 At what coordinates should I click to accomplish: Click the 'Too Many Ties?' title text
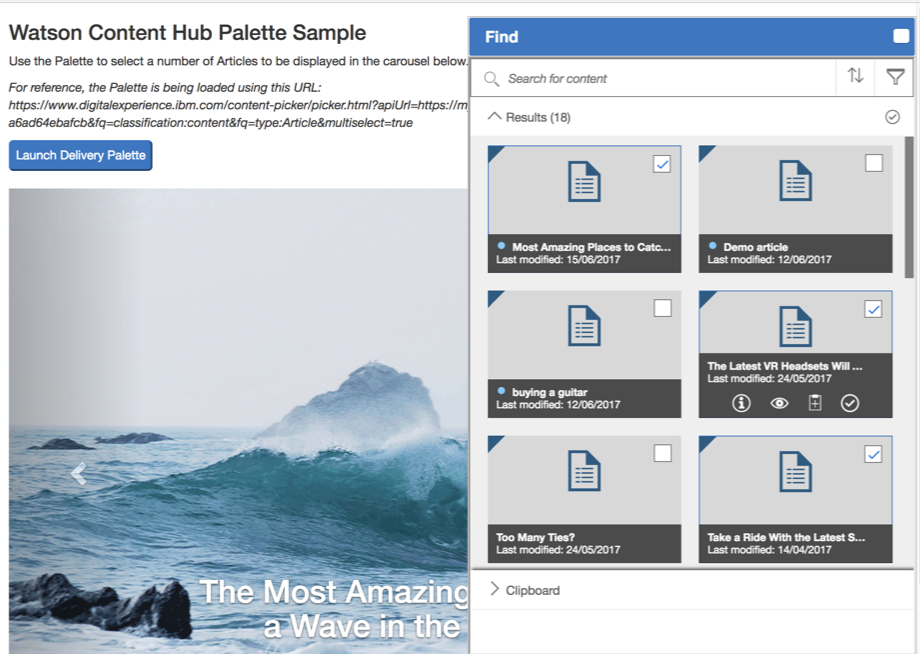click(x=535, y=537)
